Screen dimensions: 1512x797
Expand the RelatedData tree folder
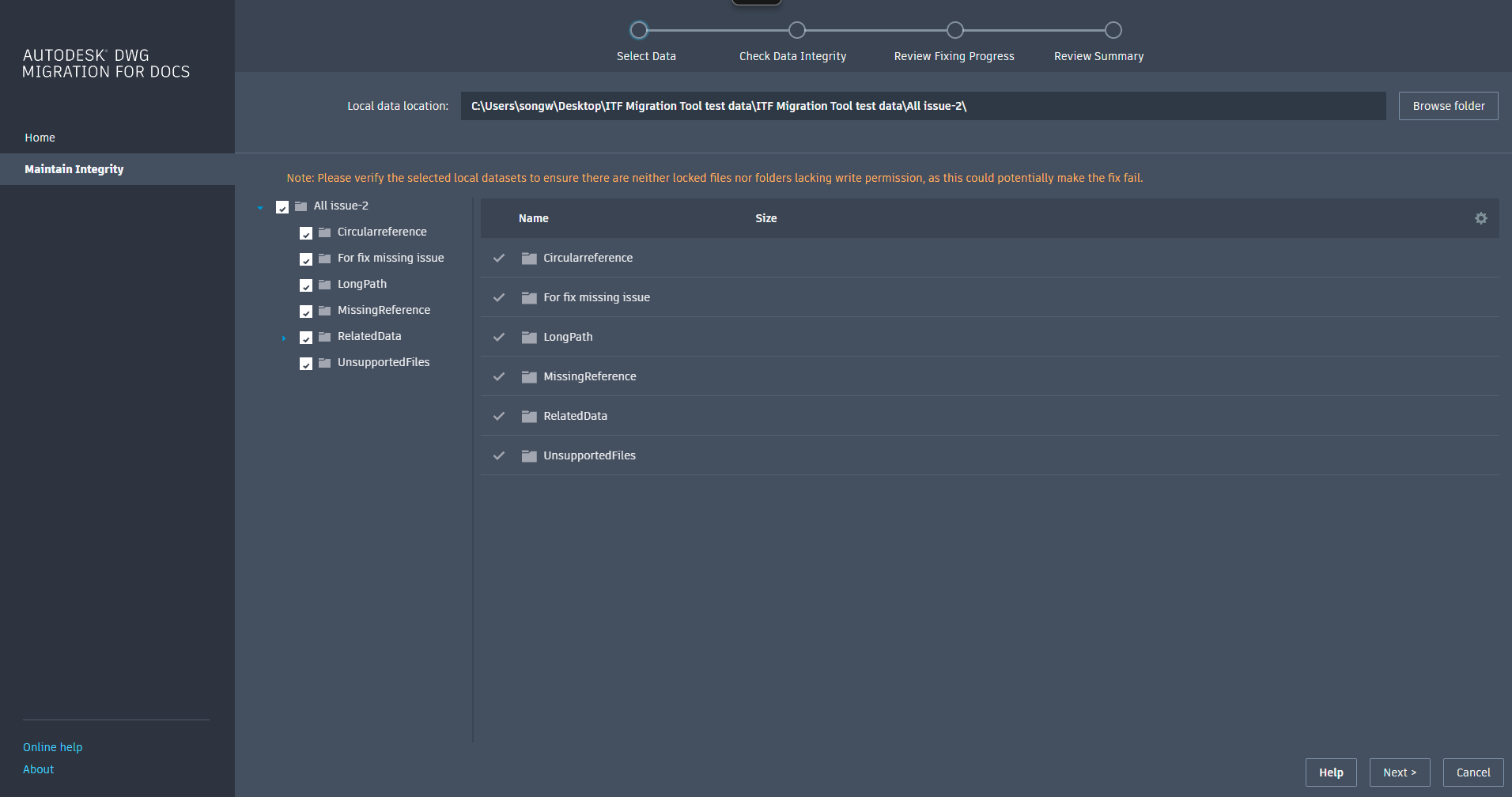click(x=284, y=338)
